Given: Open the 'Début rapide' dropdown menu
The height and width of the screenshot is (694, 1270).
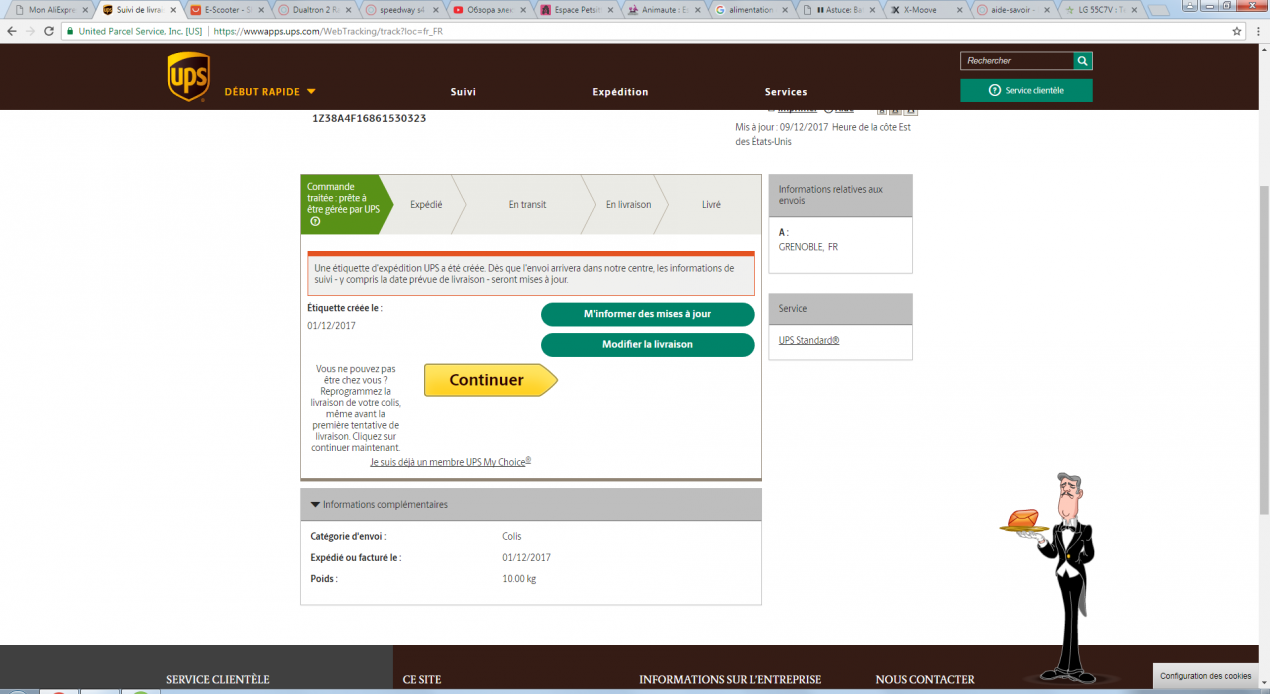Looking at the screenshot, I should 270,91.
